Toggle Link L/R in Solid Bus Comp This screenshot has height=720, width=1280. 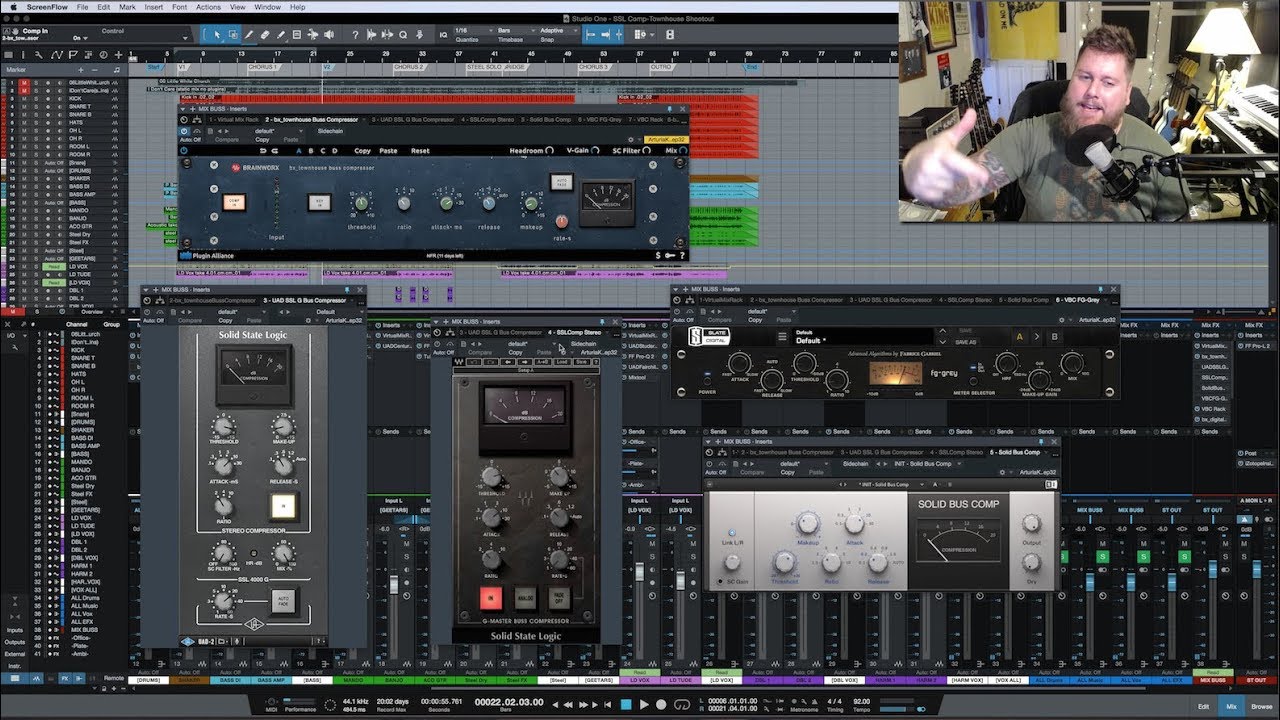coord(731,534)
